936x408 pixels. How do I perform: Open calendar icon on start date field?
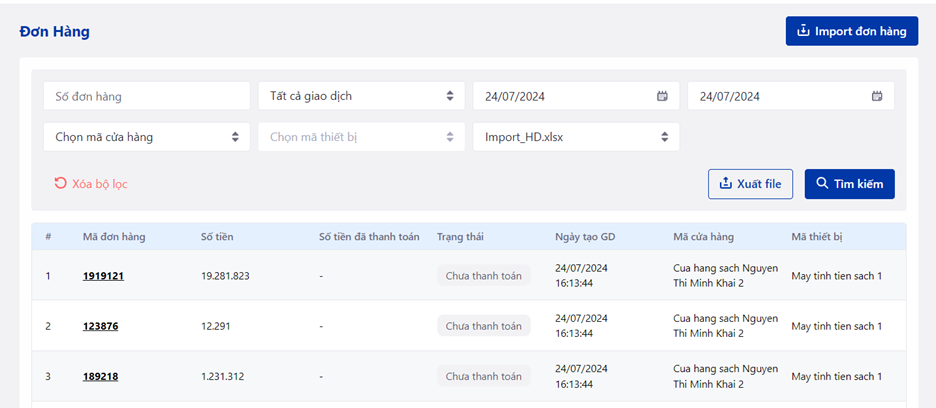[662, 96]
